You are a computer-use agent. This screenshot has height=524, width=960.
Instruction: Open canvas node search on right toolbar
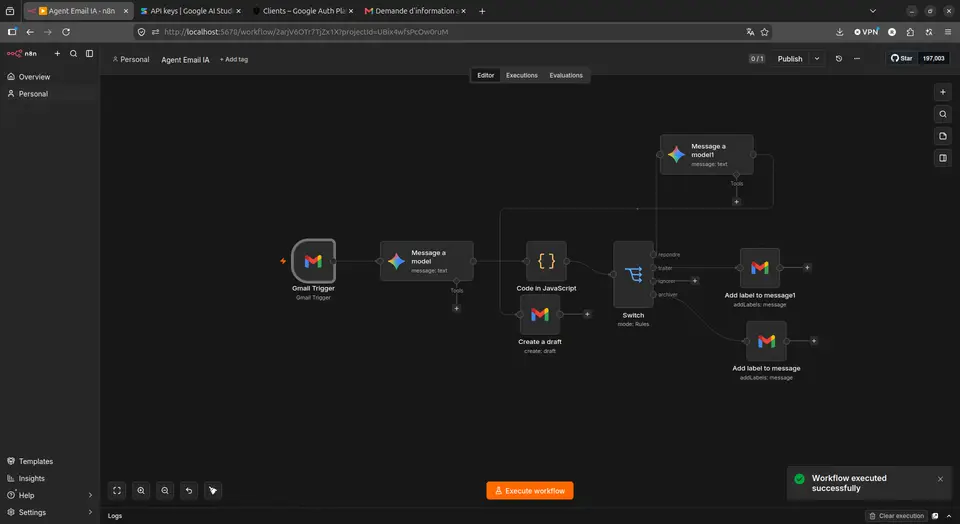(943, 114)
